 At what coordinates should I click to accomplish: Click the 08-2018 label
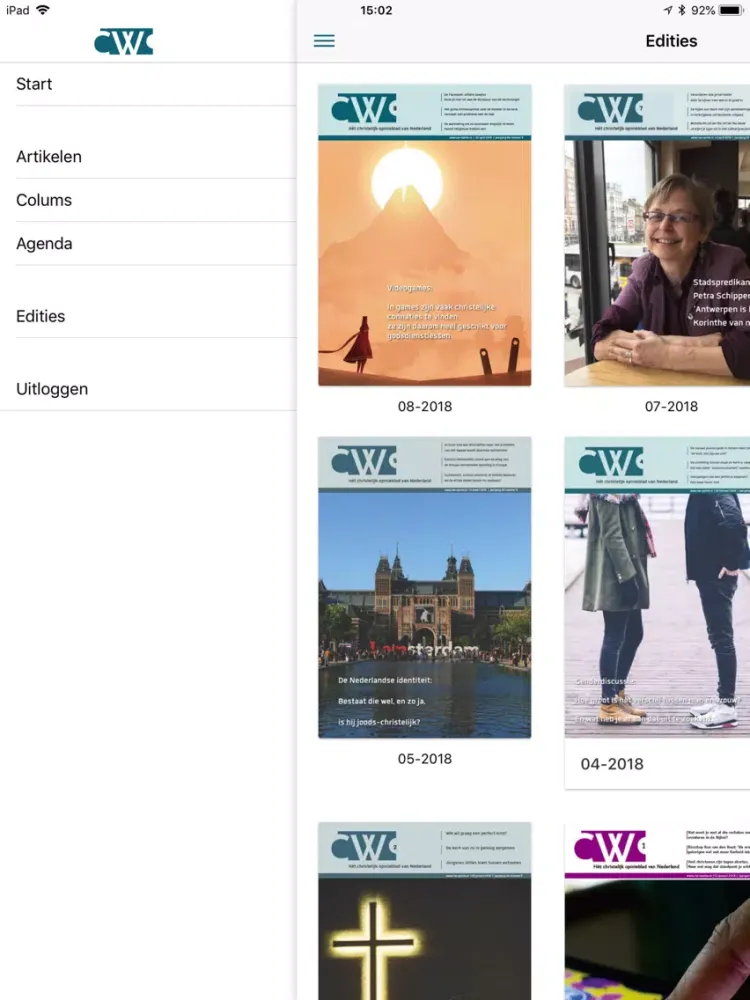(425, 406)
